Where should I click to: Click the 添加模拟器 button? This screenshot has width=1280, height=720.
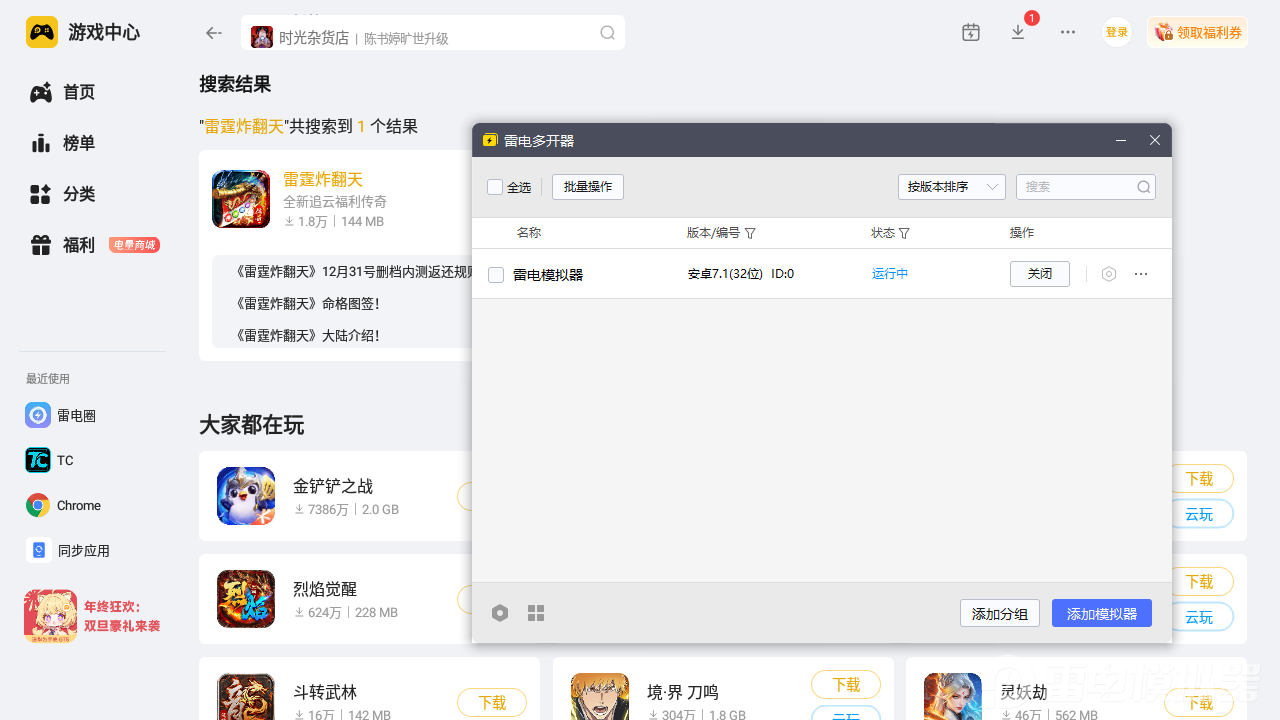pos(1101,613)
